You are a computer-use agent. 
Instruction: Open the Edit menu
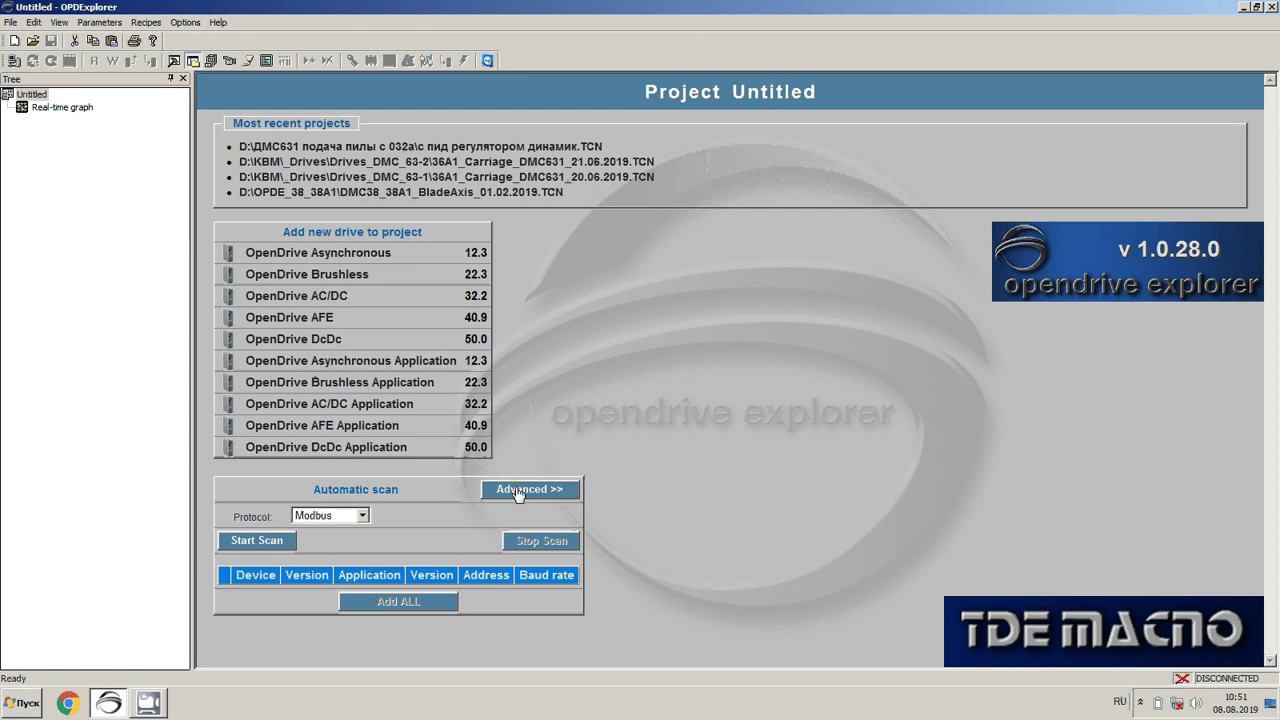(x=34, y=22)
